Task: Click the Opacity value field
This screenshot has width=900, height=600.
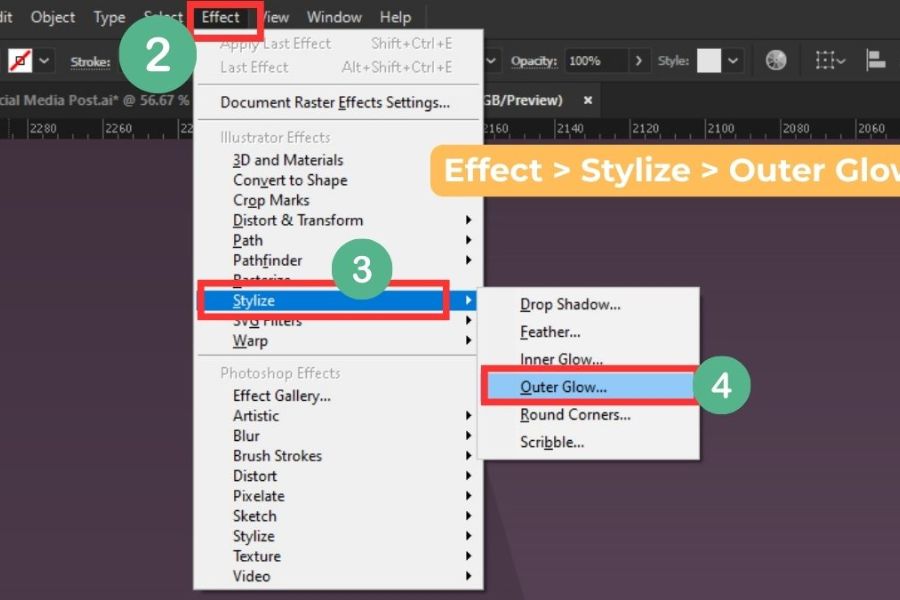Action: point(595,61)
